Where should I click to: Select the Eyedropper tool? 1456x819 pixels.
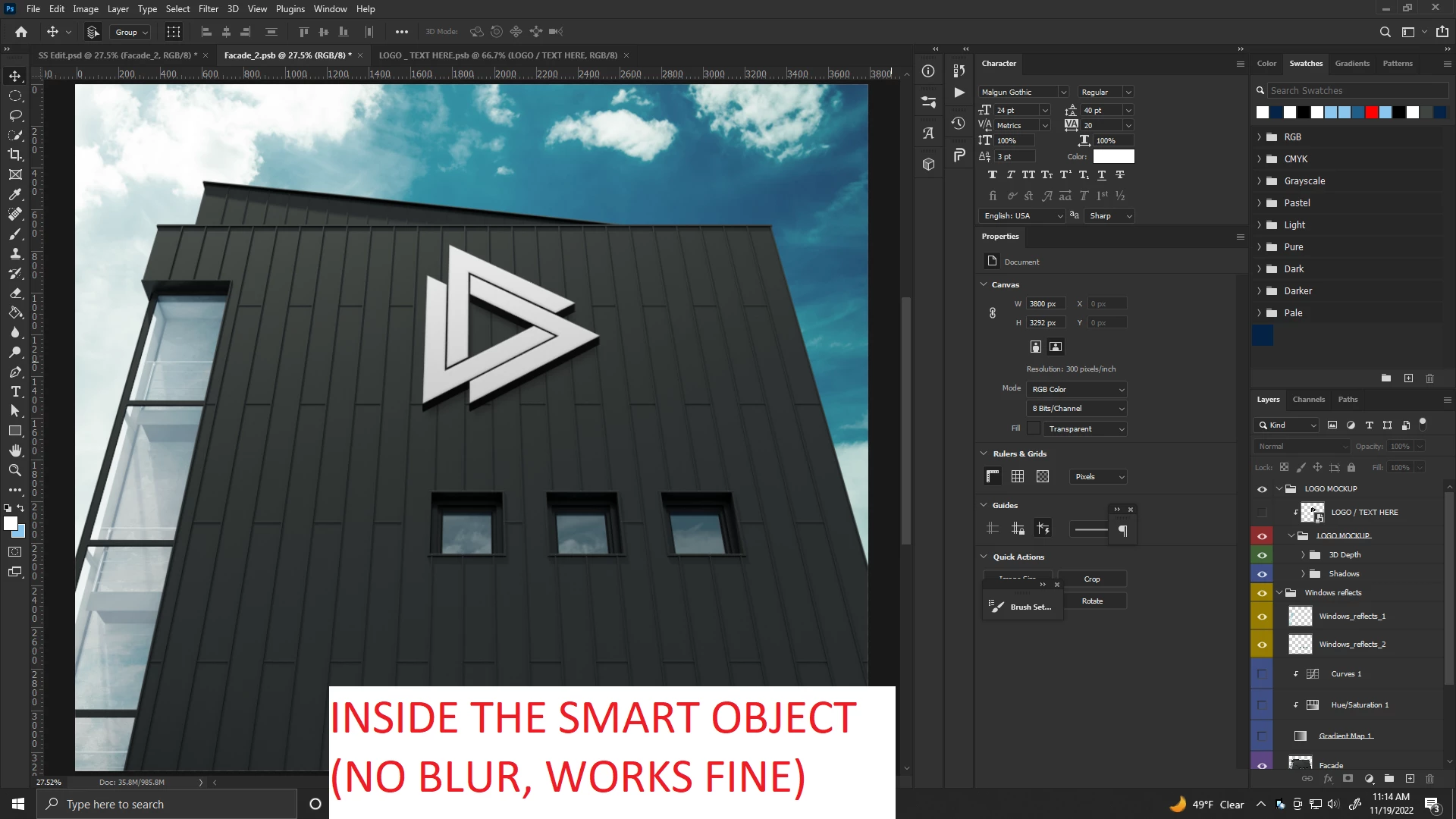15,194
